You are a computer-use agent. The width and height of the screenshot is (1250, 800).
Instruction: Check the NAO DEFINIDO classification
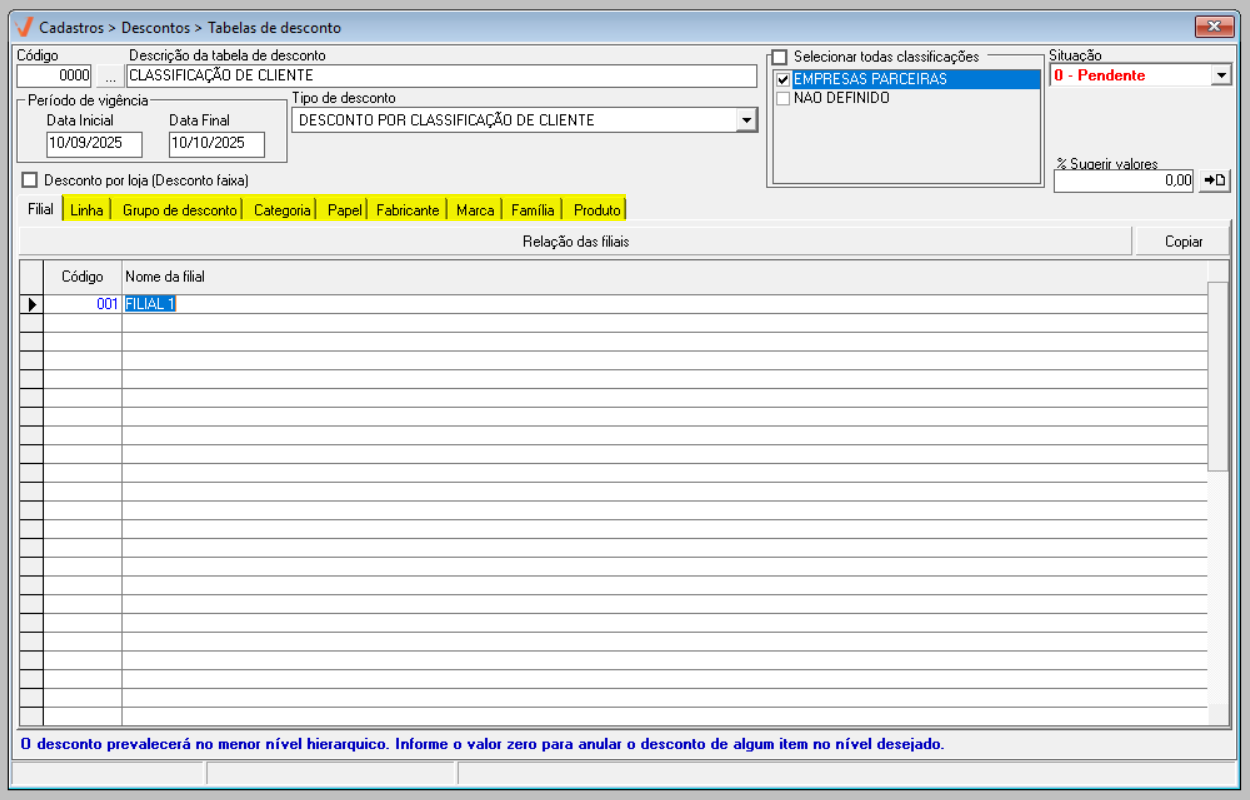point(783,98)
